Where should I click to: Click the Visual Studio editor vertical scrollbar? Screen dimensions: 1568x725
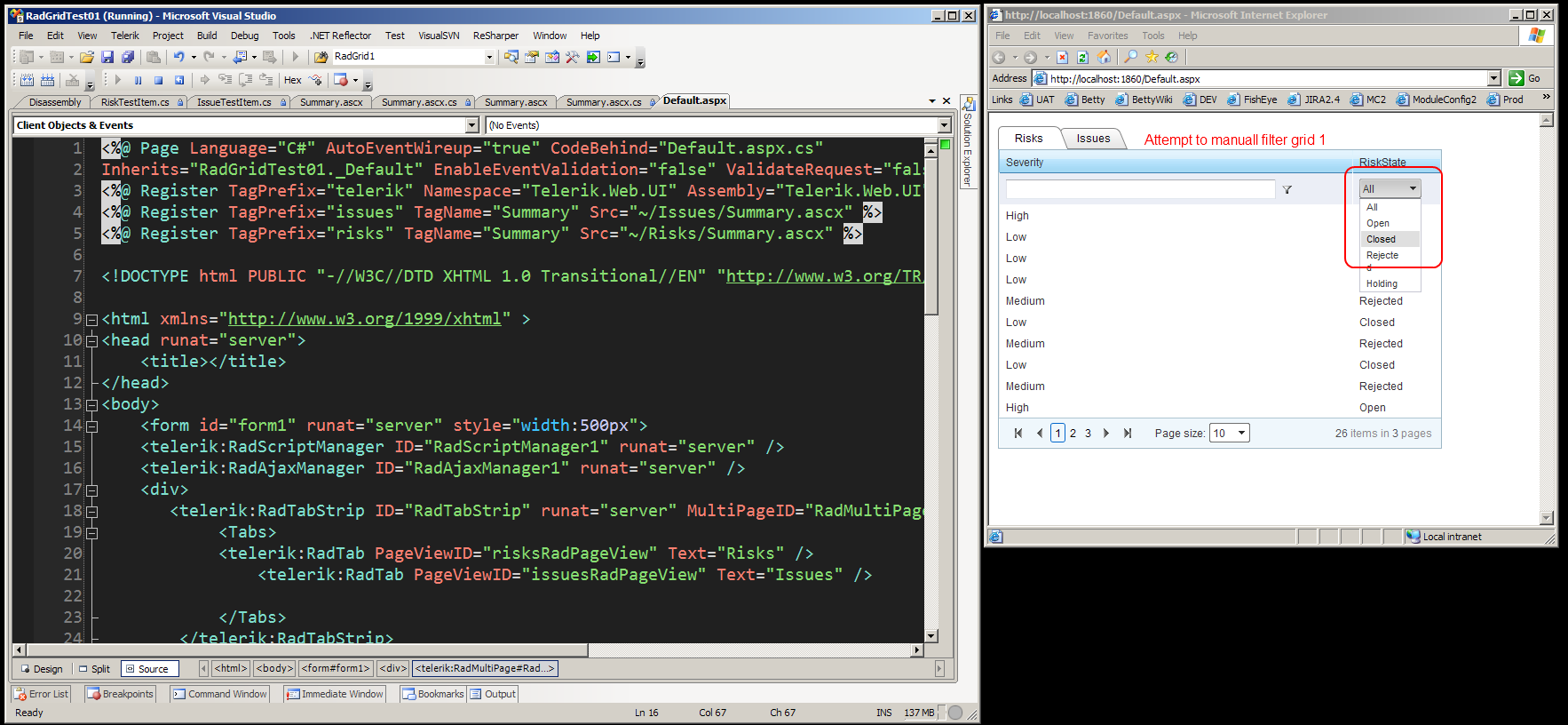pyautogui.click(x=931, y=389)
